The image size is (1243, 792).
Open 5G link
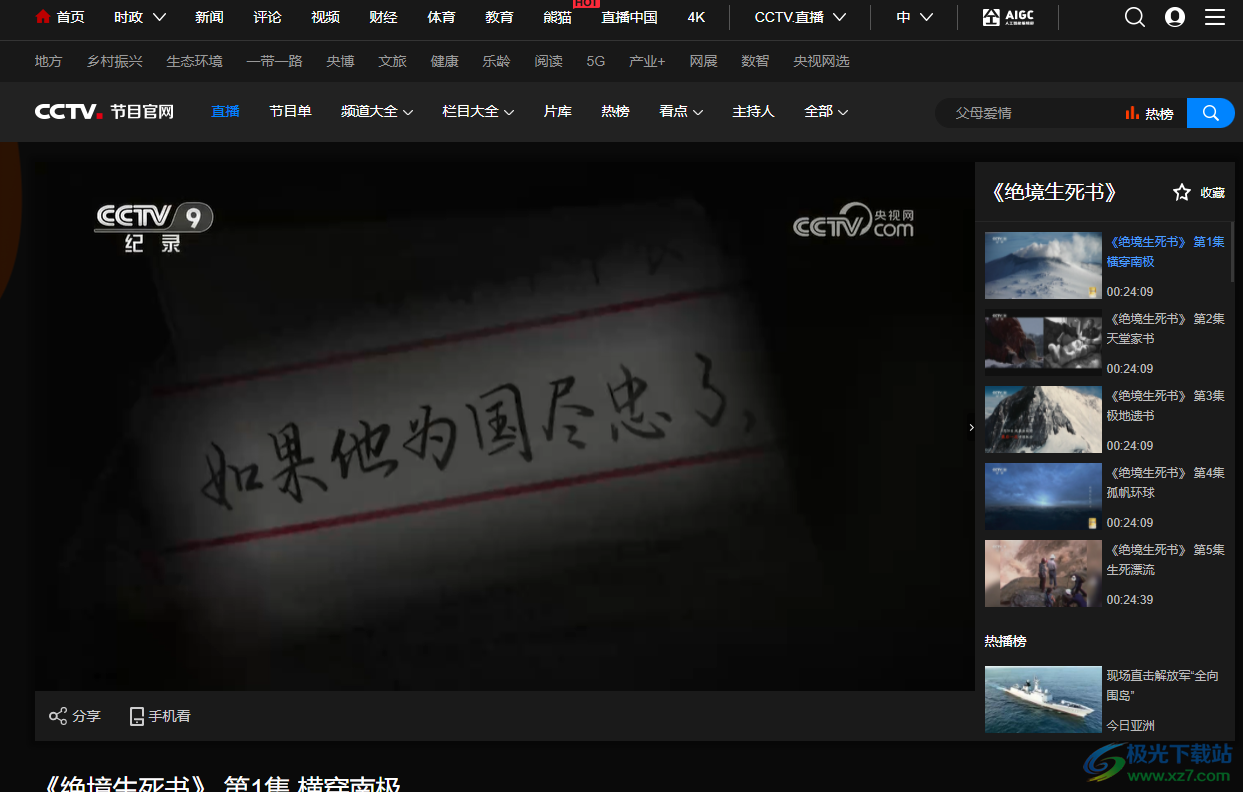click(596, 61)
